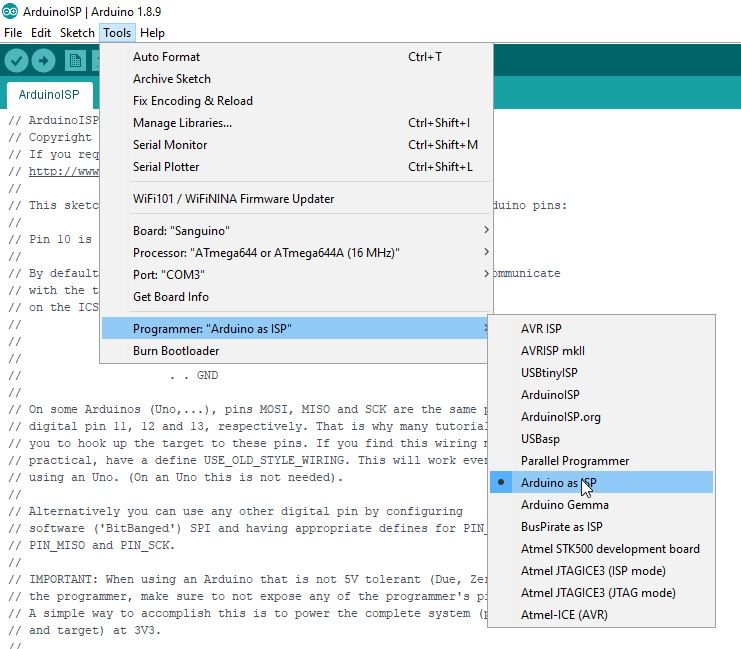Click the New sketch file icon
The width and height of the screenshot is (741, 649).
(75, 61)
